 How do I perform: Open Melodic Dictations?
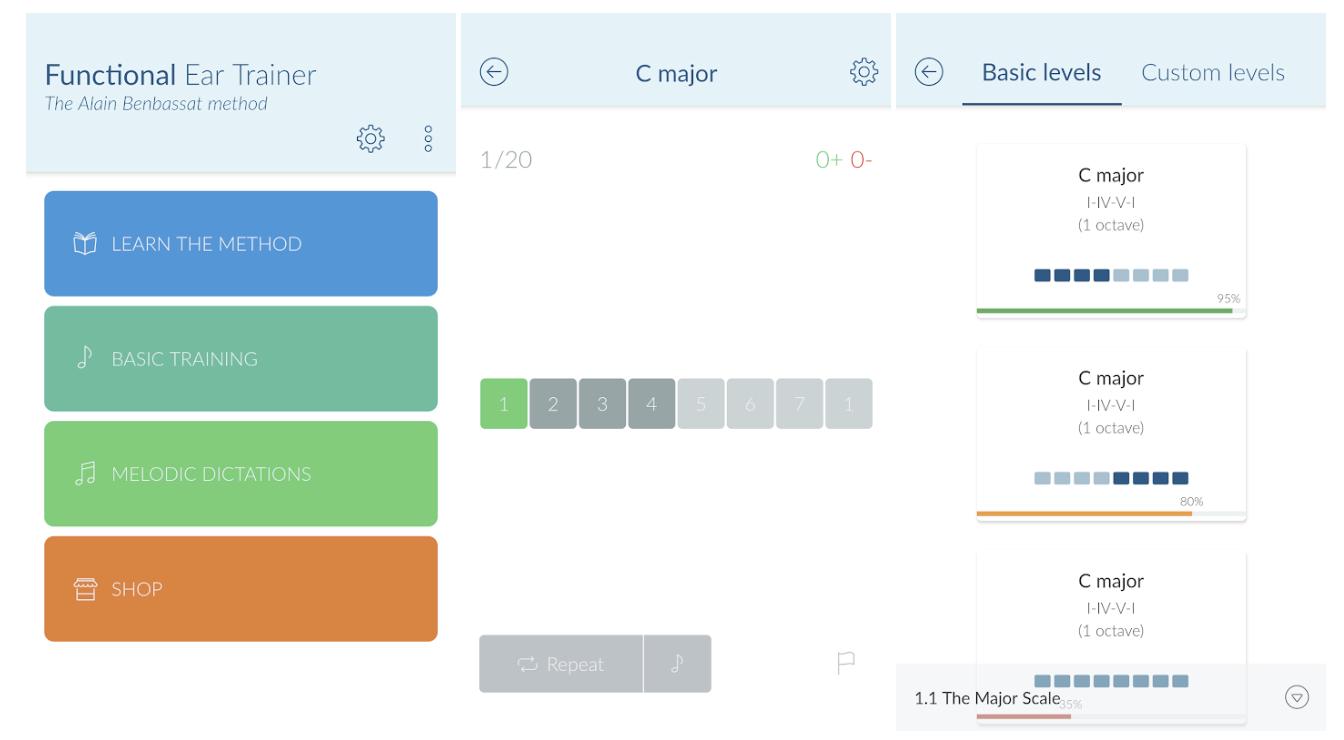pyautogui.click(x=241, y=474)
